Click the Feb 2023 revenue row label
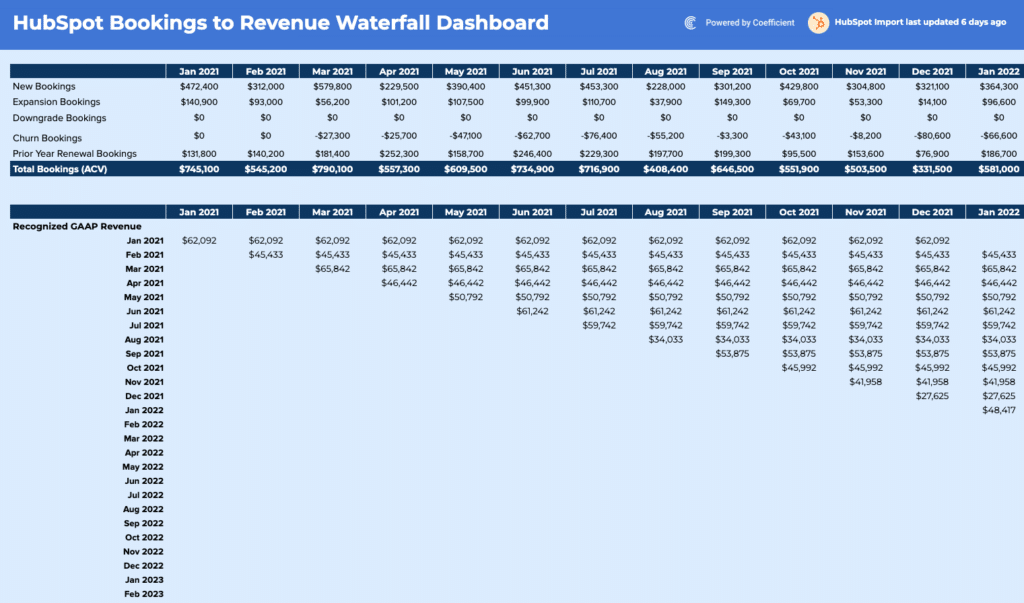This screenshot has width=1024, height=603. point(144,595)
